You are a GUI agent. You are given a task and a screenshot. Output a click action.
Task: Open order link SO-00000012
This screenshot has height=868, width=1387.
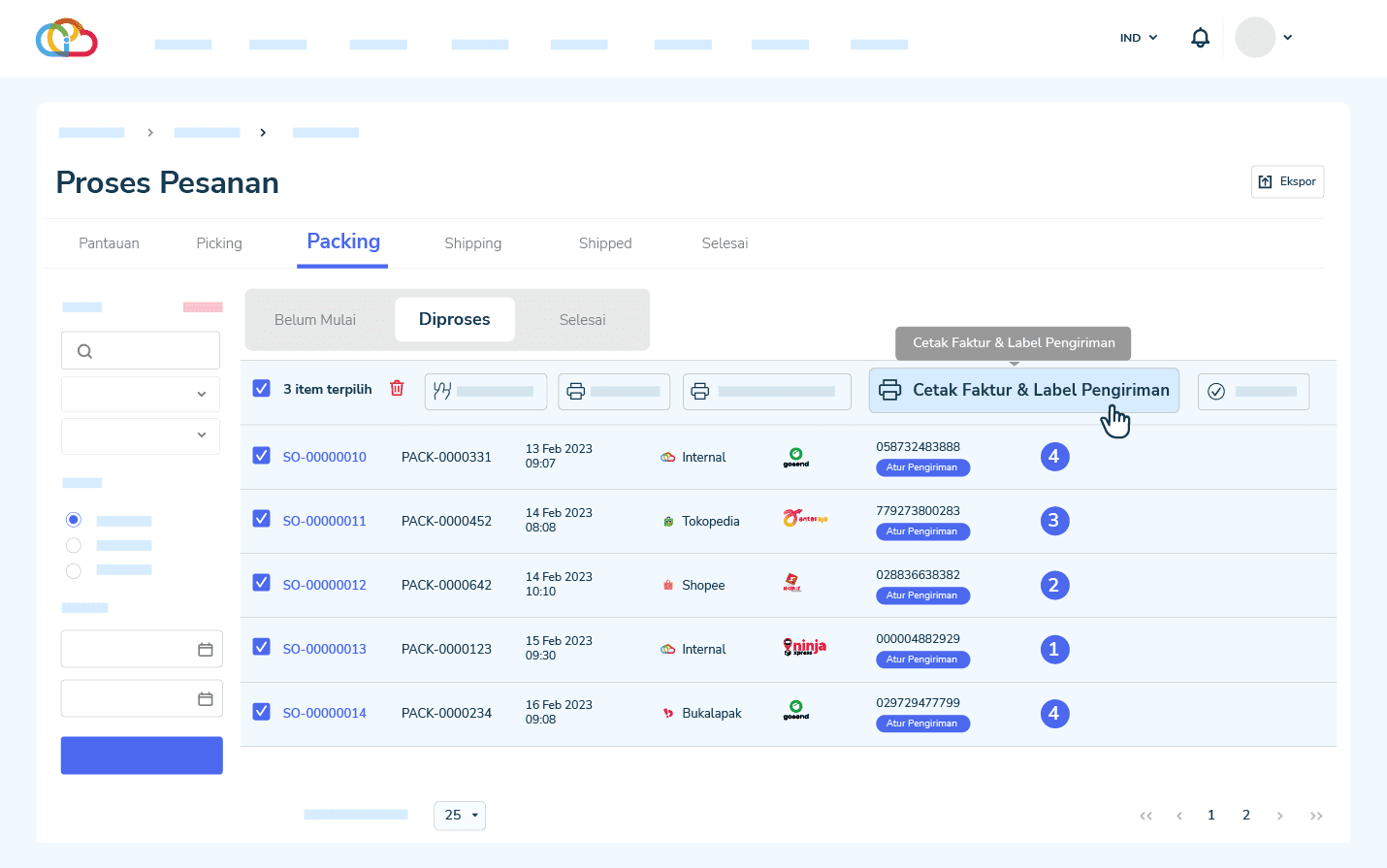324,585
